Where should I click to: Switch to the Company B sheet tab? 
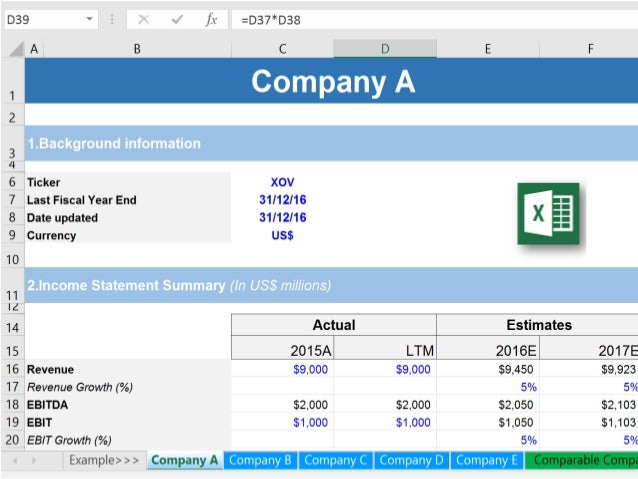tap(260, 460)
